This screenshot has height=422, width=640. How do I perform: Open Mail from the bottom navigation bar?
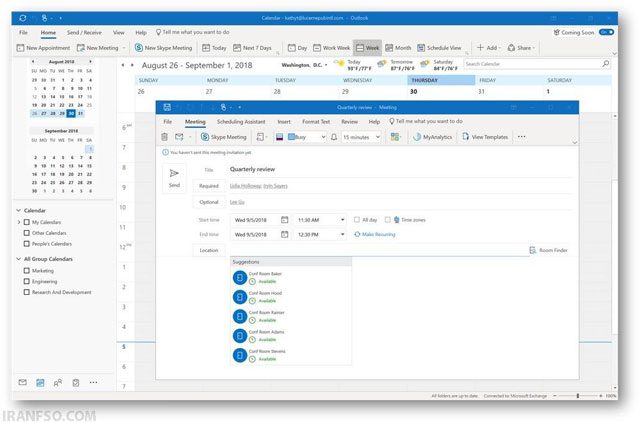[x=23, y=382]
